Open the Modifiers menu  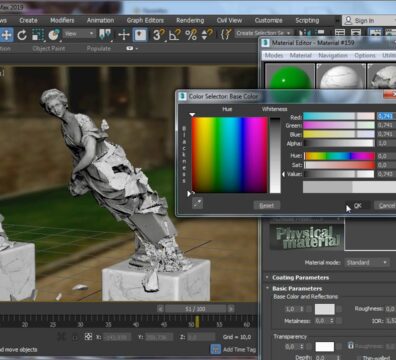[62, 20]
